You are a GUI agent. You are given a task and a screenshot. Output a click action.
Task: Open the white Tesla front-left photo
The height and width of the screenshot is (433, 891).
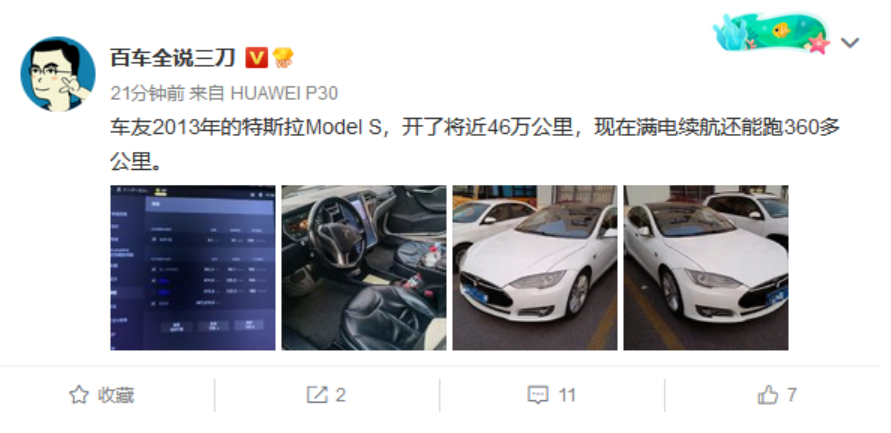pos(535,268)
